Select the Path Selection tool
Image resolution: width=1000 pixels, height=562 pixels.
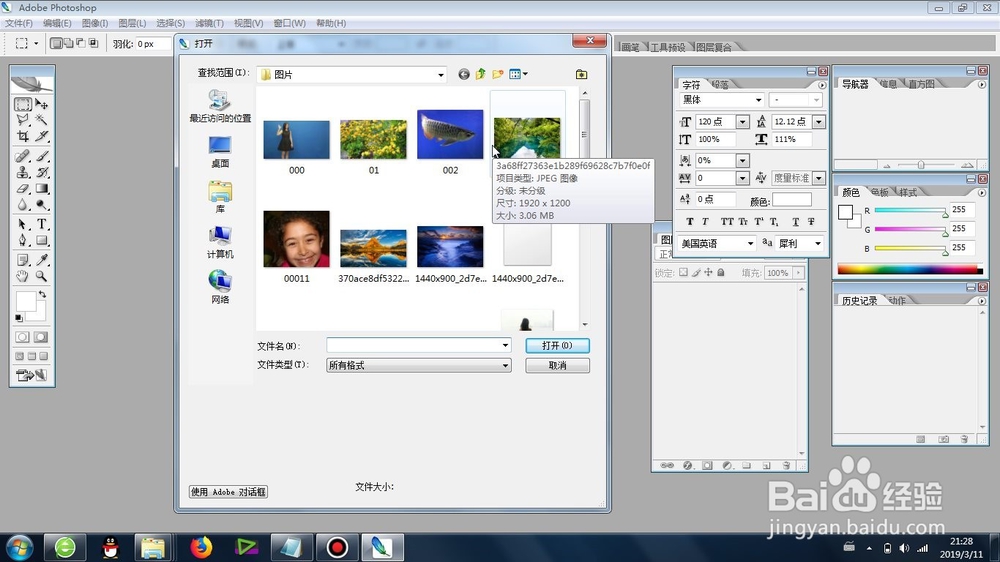(22, 225)
